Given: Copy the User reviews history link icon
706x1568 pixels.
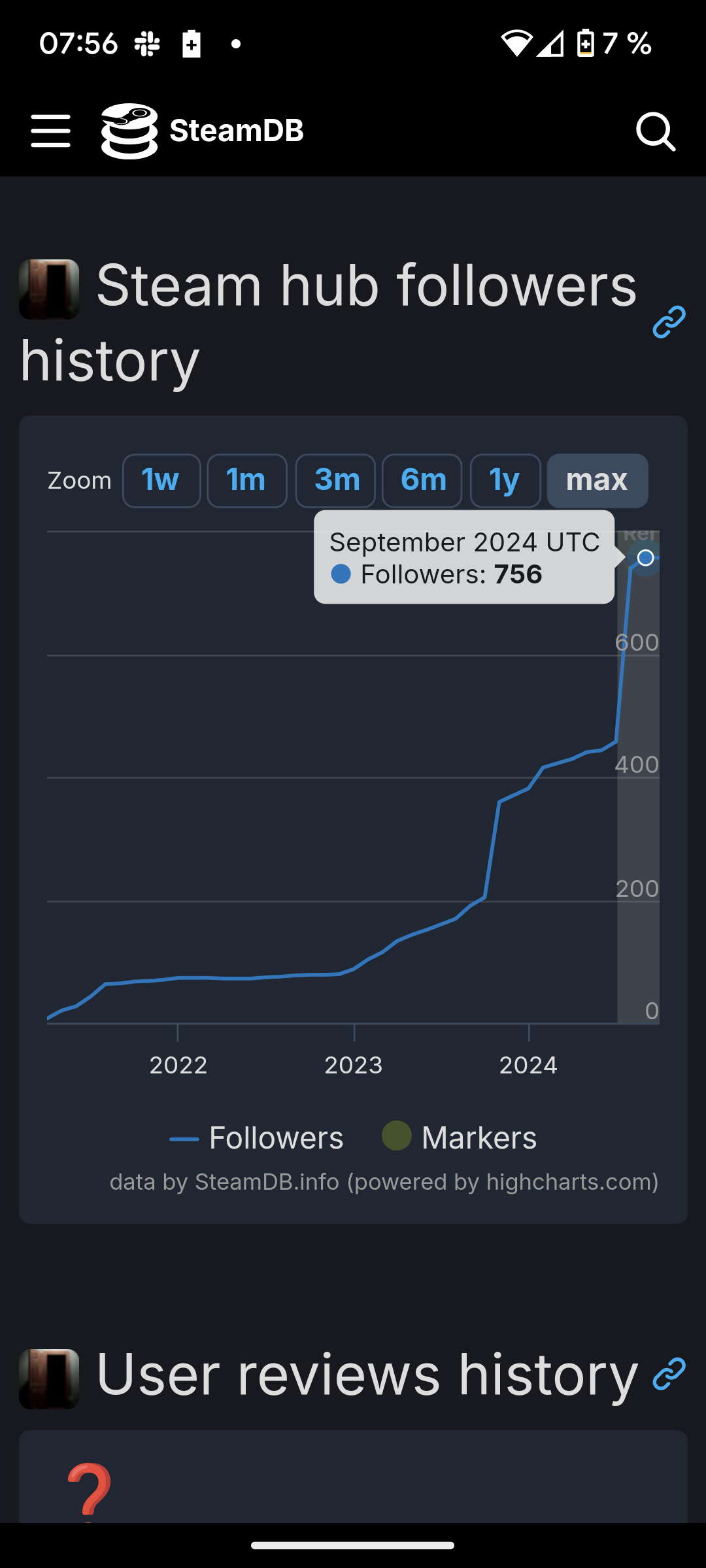Looking at the screenshot, I should (x=669, y=1373).
